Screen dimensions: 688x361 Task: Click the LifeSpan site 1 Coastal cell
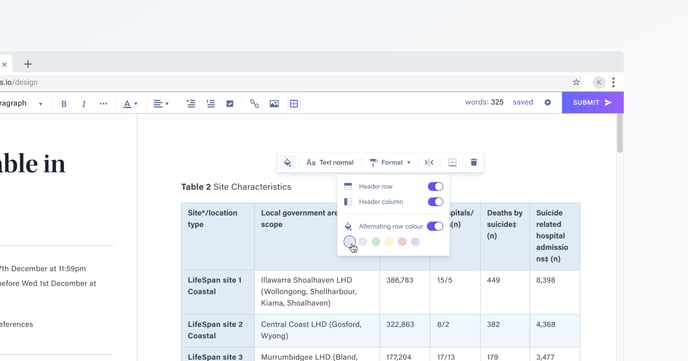[218, 292]
